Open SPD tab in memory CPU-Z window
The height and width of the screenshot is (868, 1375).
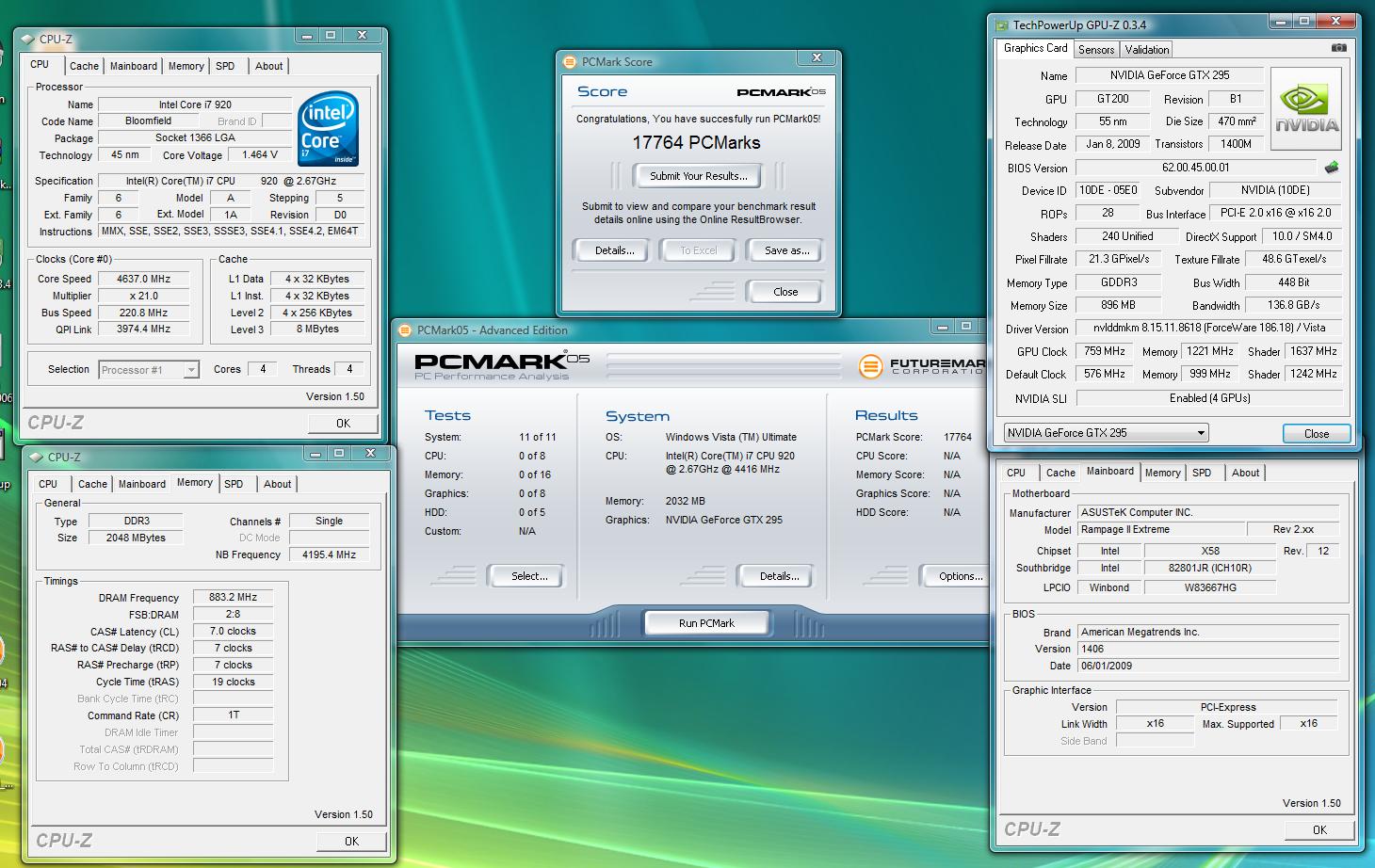click(234, 484)
